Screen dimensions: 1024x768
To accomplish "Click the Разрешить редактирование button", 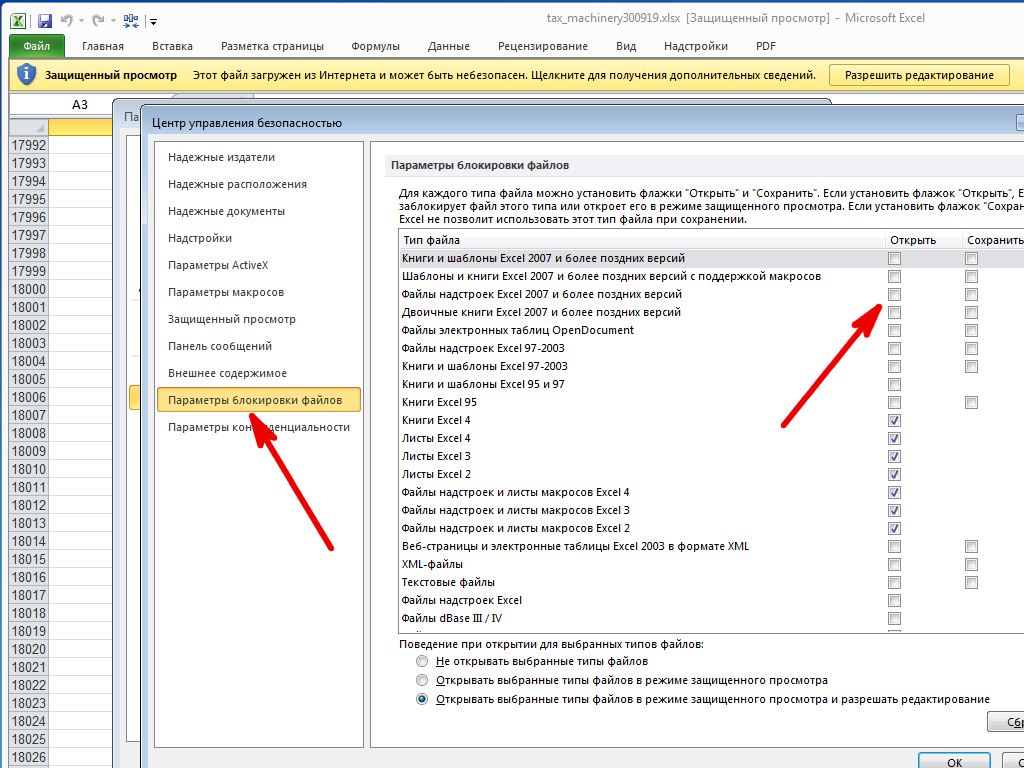I will (x=919, y=75).
